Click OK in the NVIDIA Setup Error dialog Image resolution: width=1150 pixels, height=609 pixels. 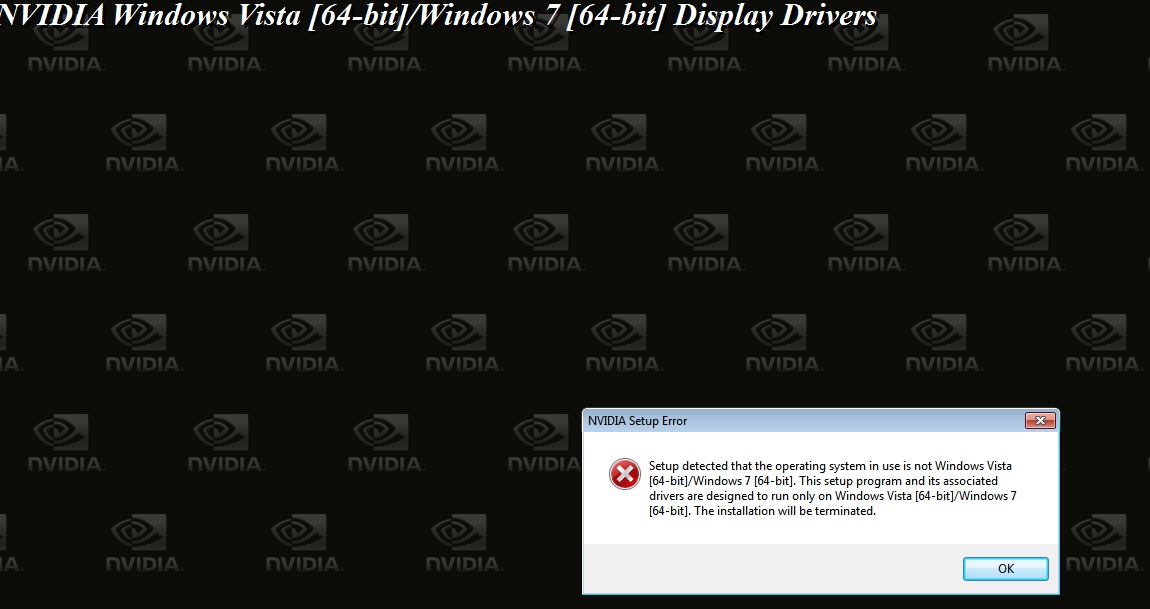pyautogui.click(x=1006, y=569)
